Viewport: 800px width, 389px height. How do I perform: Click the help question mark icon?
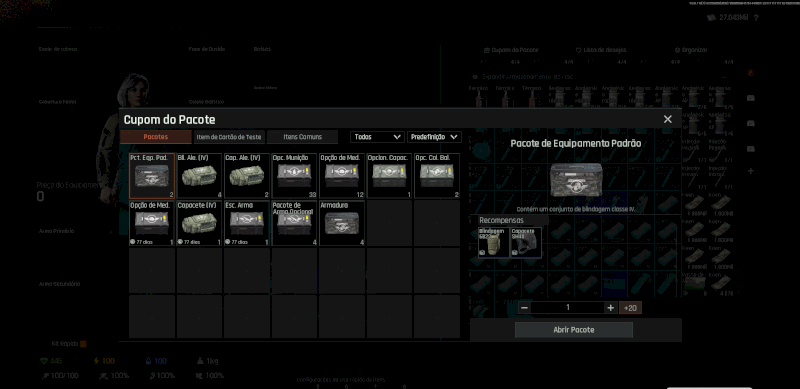[756, 18]
